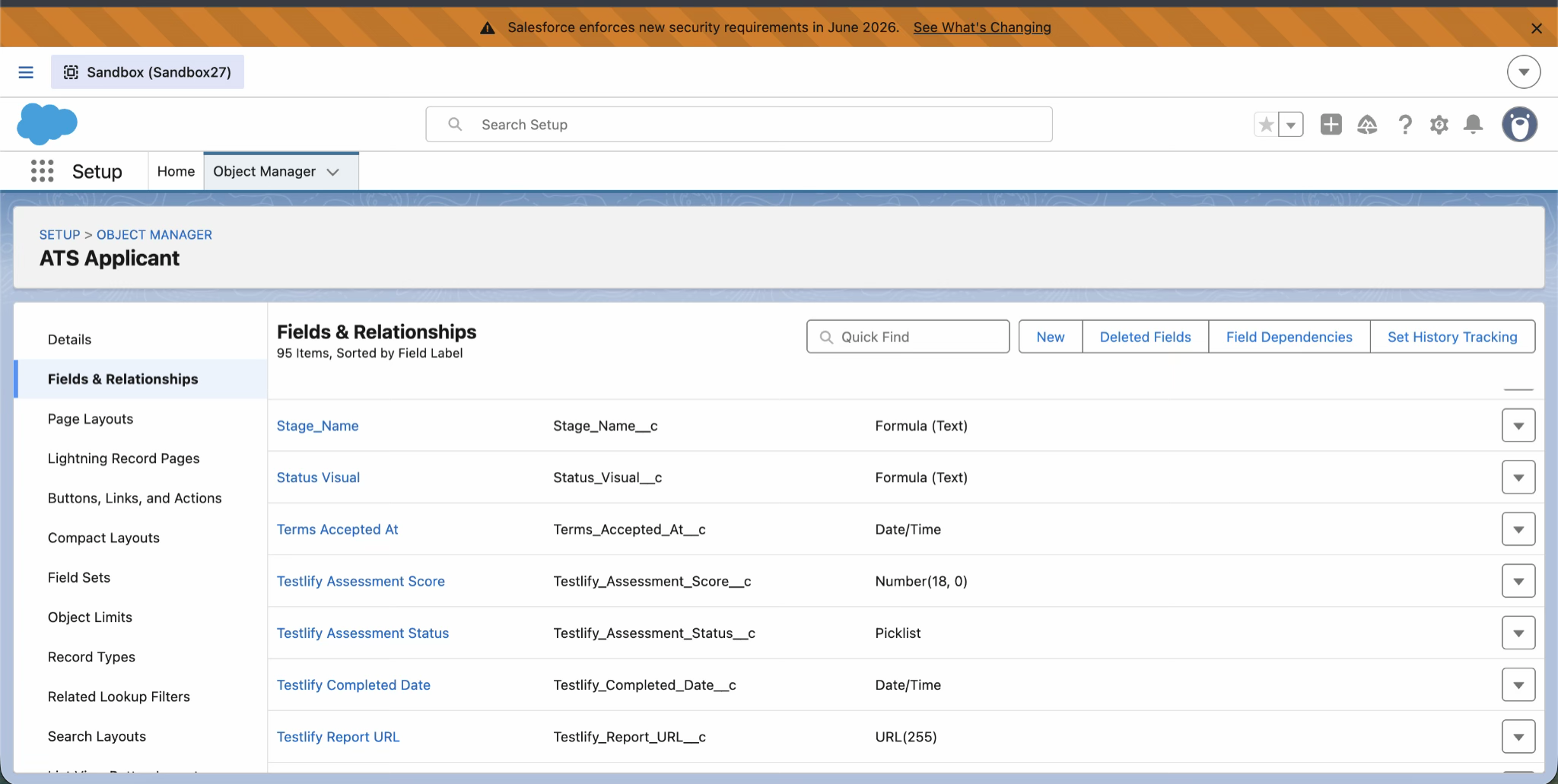1558x784 pixels.
Task: Open Field Sets in the sidebar
Action: [79, 577]
